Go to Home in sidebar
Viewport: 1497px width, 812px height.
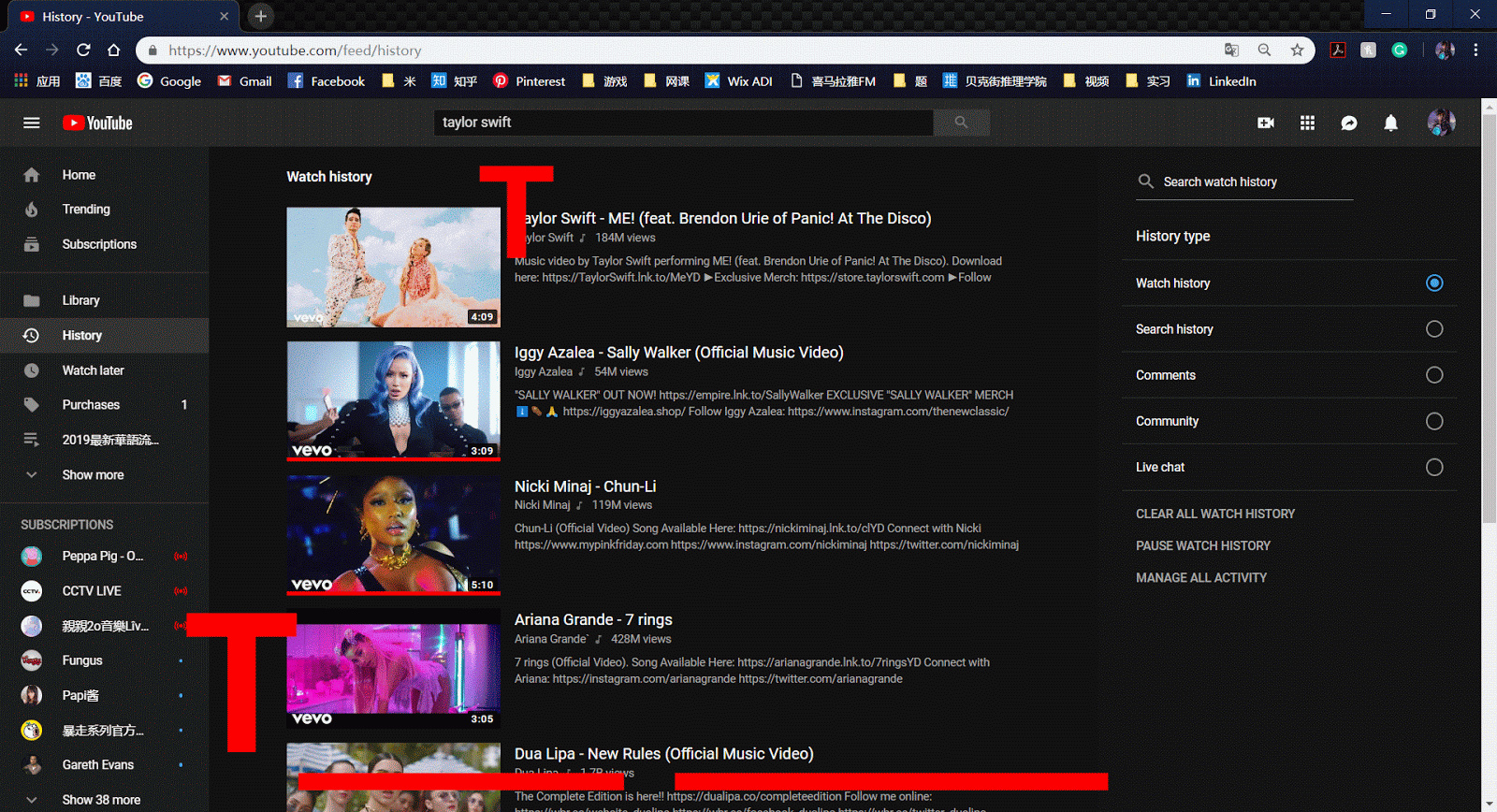(x=104, y=175)
